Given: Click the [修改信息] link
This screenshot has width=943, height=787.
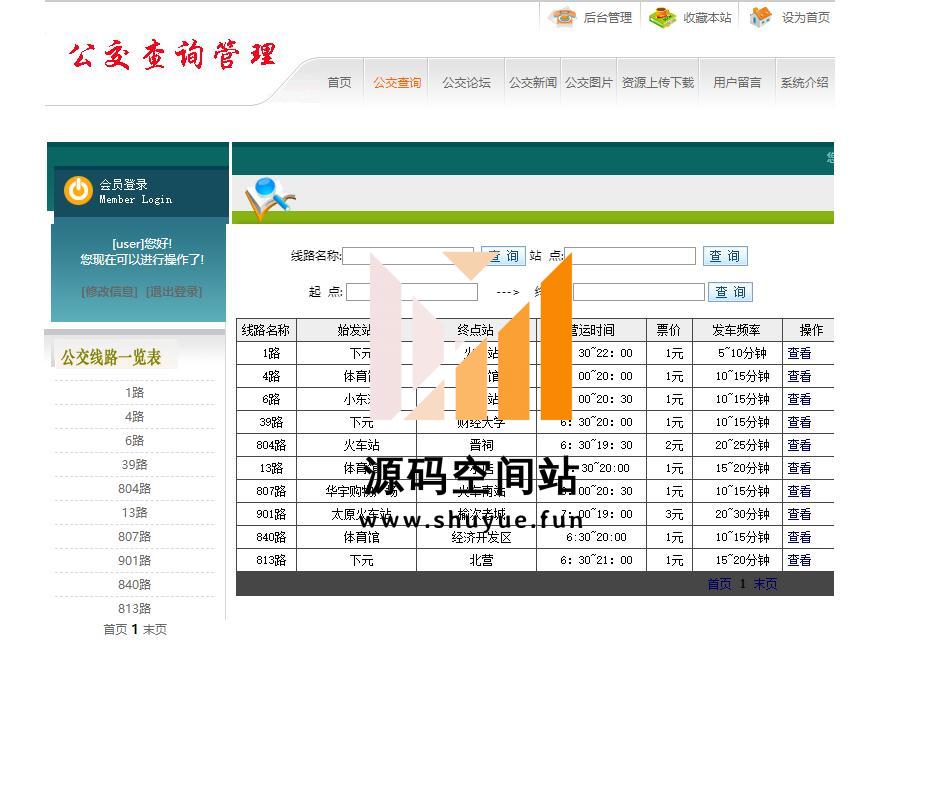Looking at the screenshot, I should [109, 292].
